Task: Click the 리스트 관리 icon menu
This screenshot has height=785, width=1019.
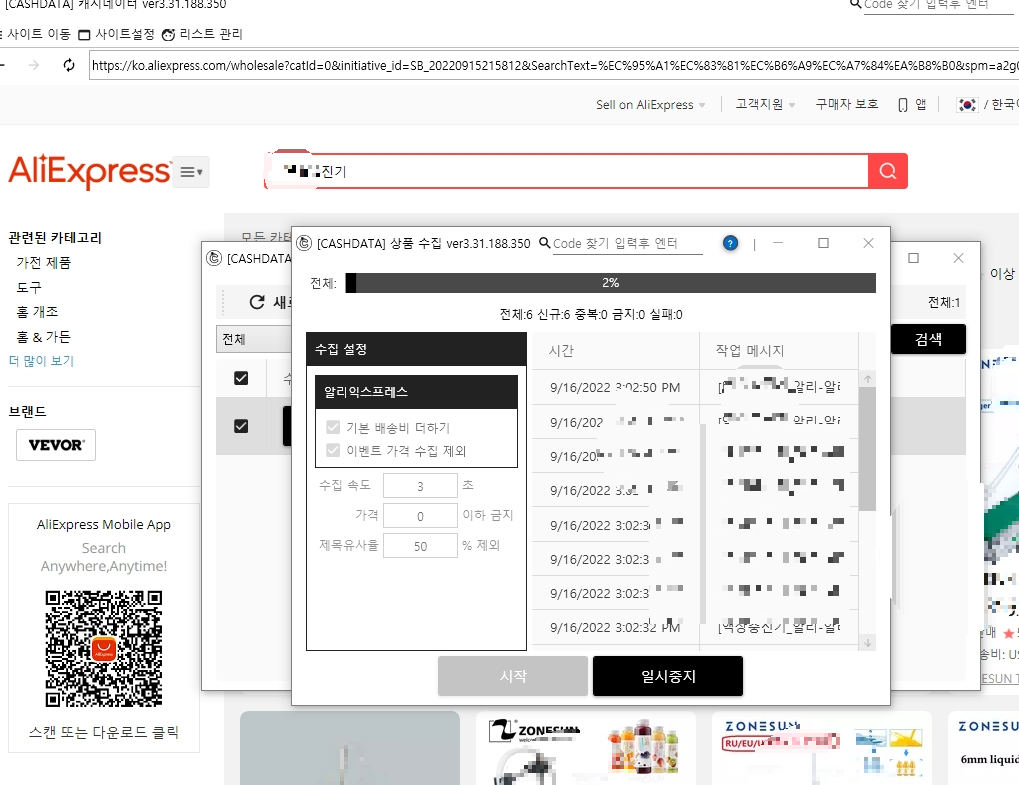Action: (201, 34)
